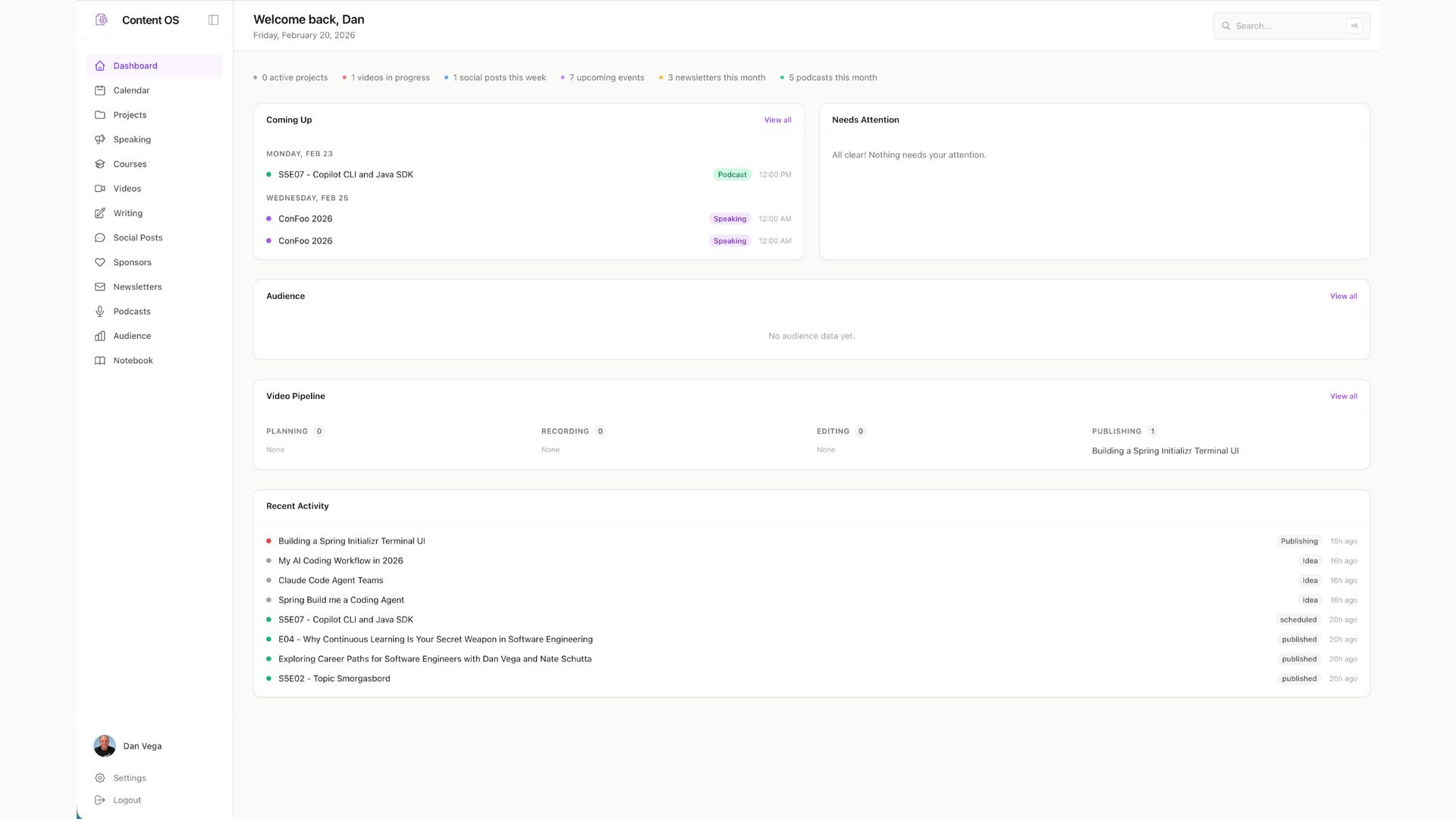Click the Speaking megaphone icon

click(x=99, y=140)
